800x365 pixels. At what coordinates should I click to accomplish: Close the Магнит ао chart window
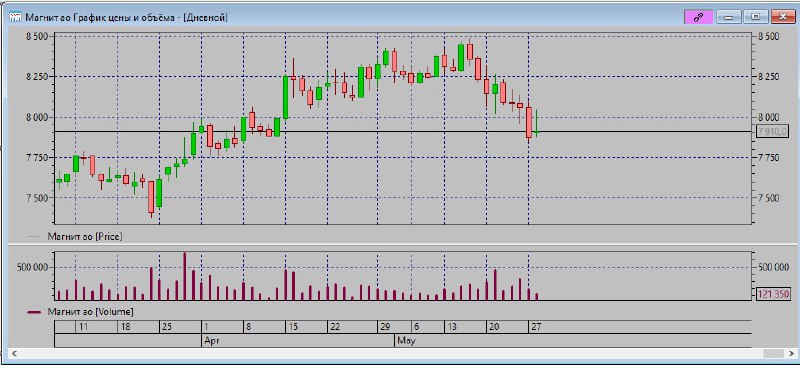pyautogui.click(x=783, y=17)
